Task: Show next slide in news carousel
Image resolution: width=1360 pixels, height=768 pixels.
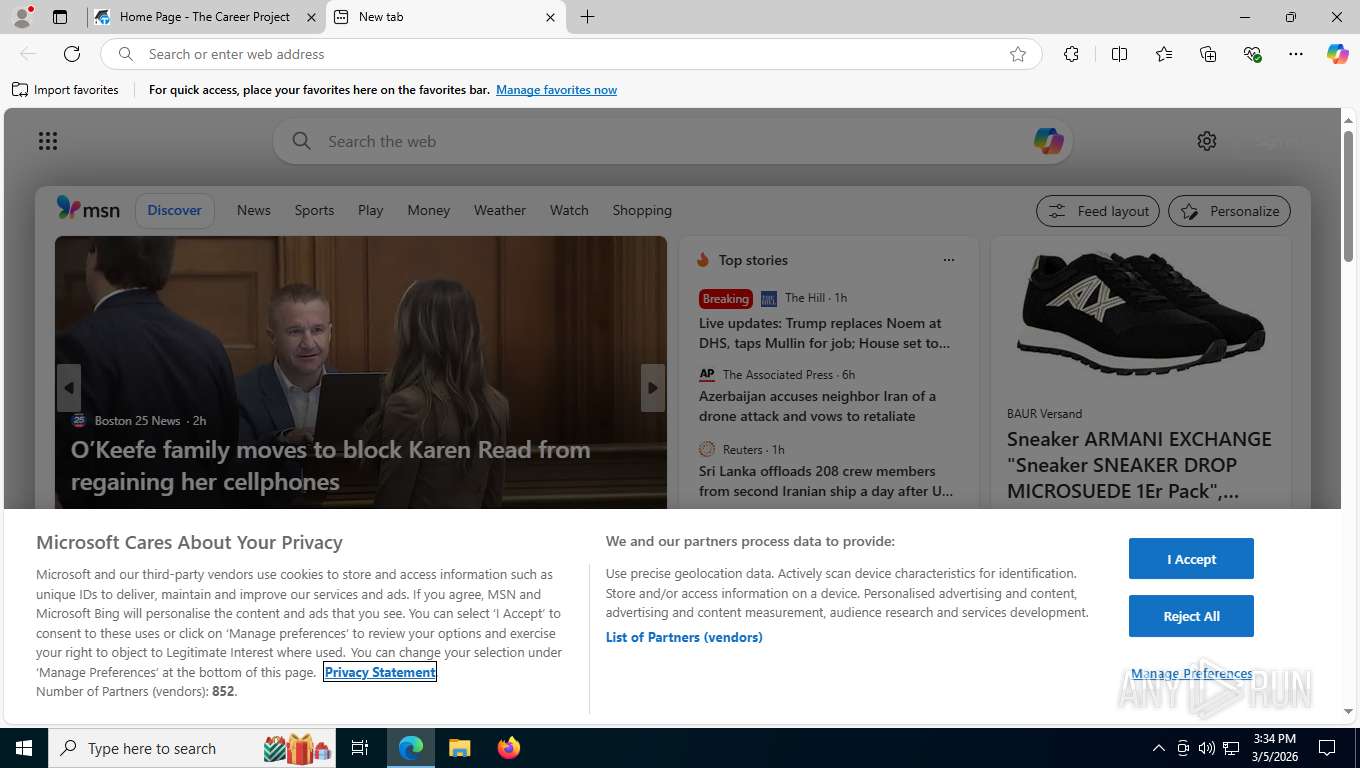Action: 653,388
